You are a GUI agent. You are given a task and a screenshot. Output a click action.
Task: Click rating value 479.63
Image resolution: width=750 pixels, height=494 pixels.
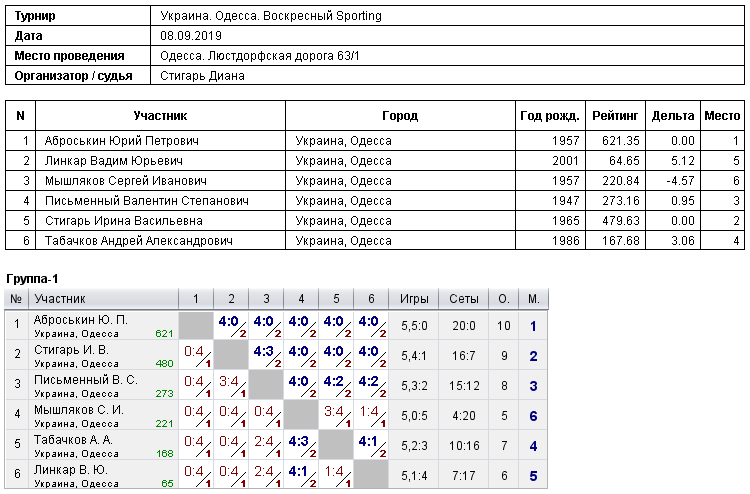click(621, 221)
